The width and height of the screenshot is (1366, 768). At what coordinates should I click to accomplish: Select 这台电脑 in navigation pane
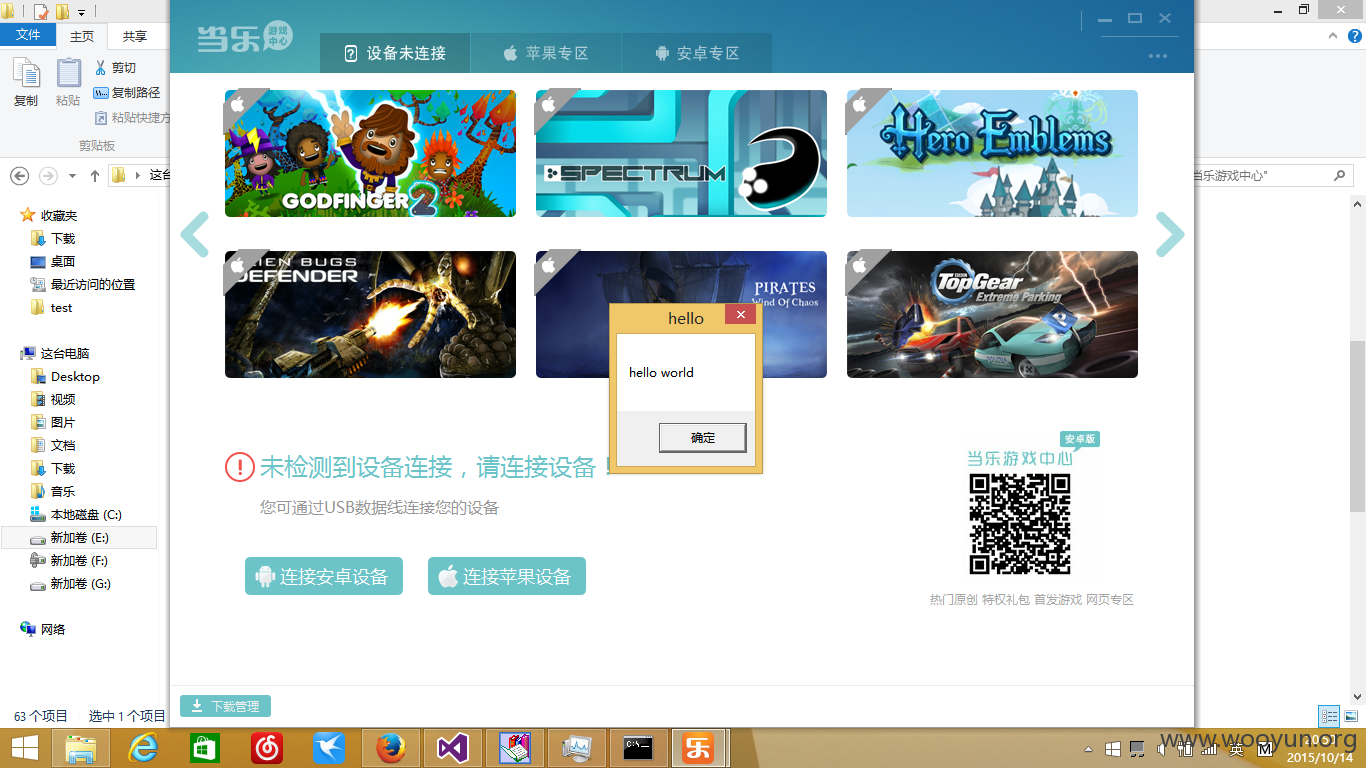click(55, 353)
